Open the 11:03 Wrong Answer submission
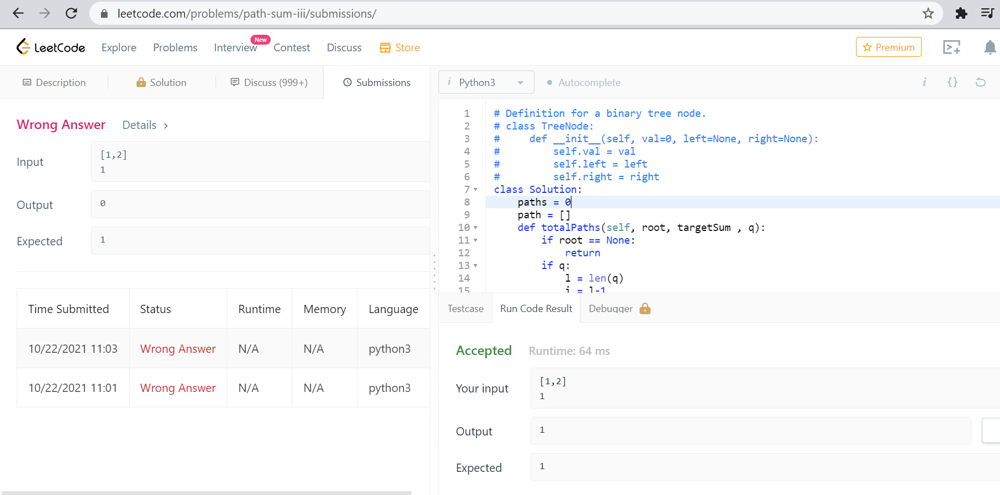 pyautogui.click(x=178, y=349)
